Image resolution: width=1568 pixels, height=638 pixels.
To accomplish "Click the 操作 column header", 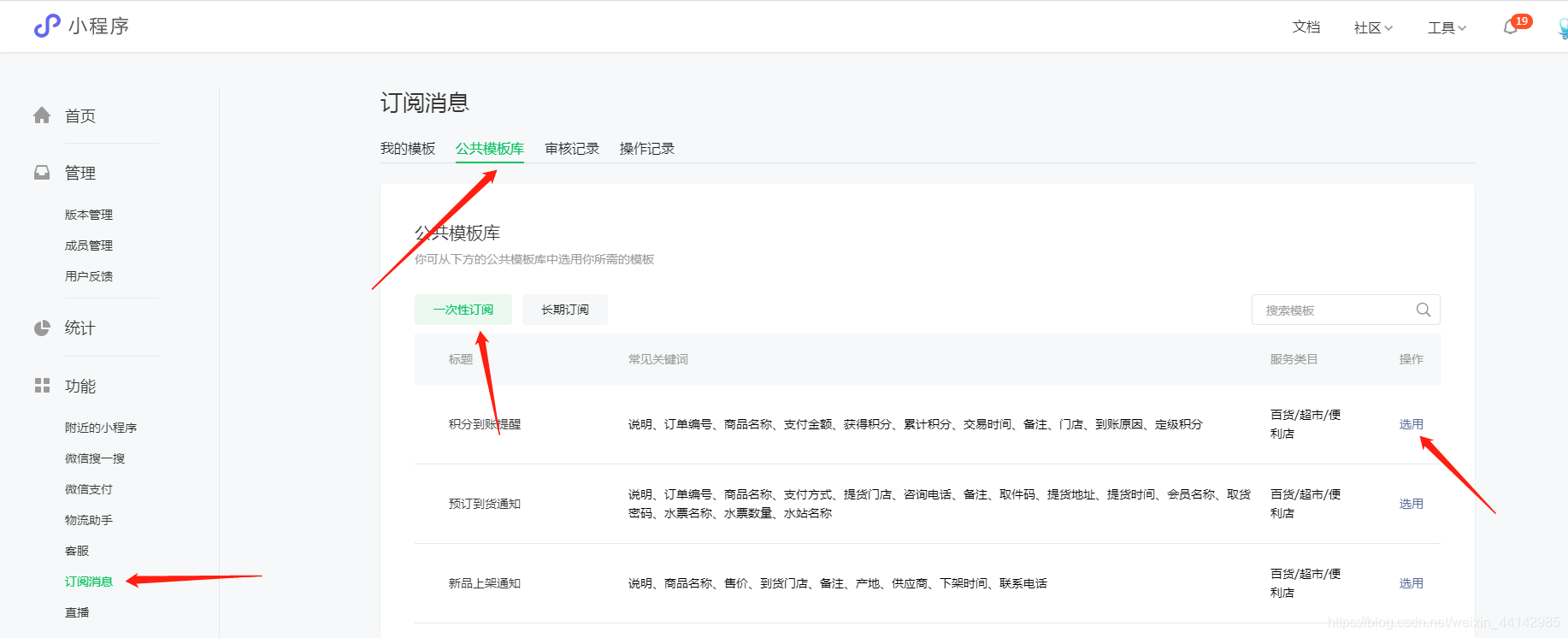I will pos(1411,359).
